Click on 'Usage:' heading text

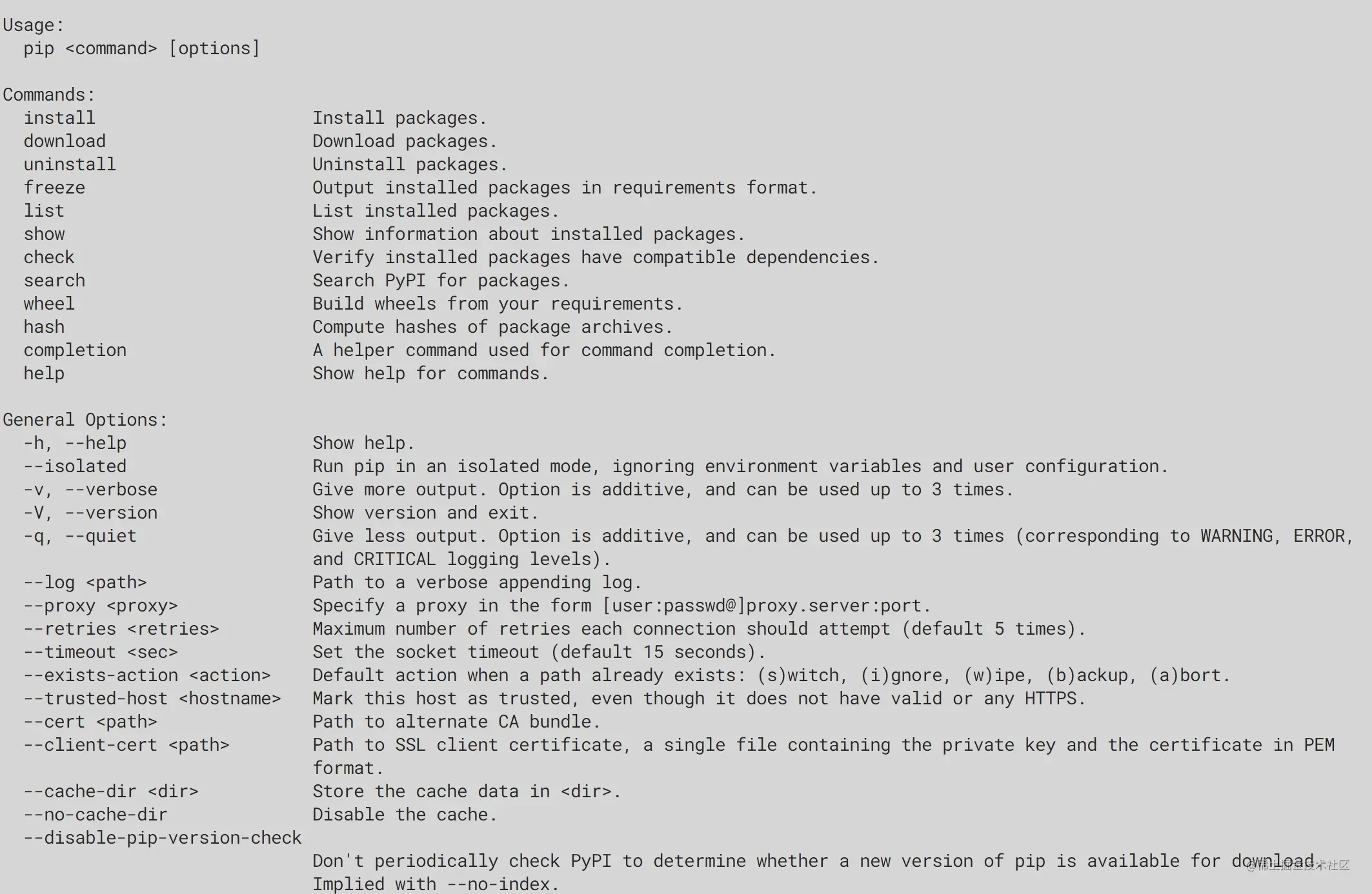34,26
